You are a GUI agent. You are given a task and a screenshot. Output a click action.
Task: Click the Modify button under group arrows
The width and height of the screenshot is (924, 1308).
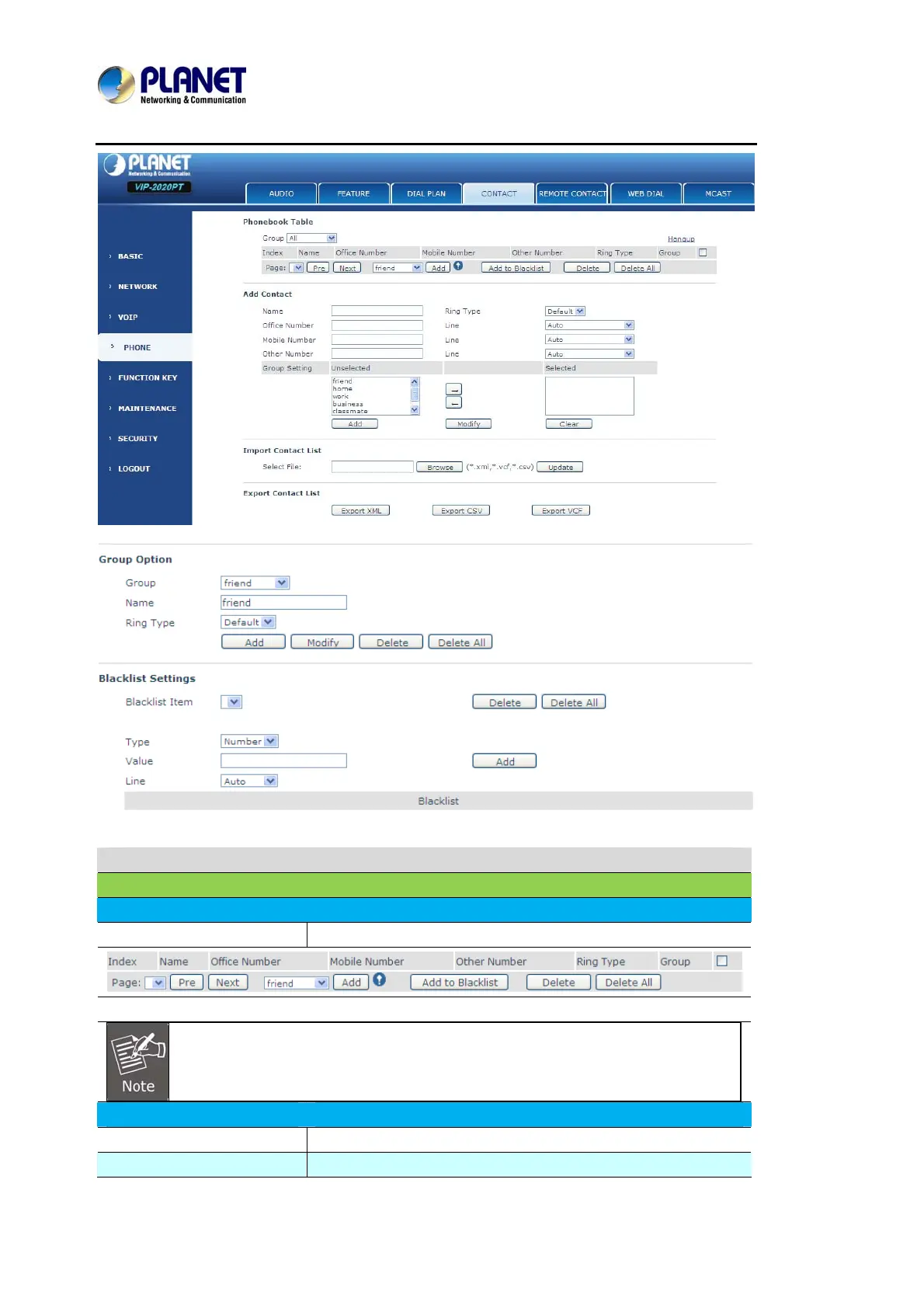pyautogui.click(x=469, y=424)
